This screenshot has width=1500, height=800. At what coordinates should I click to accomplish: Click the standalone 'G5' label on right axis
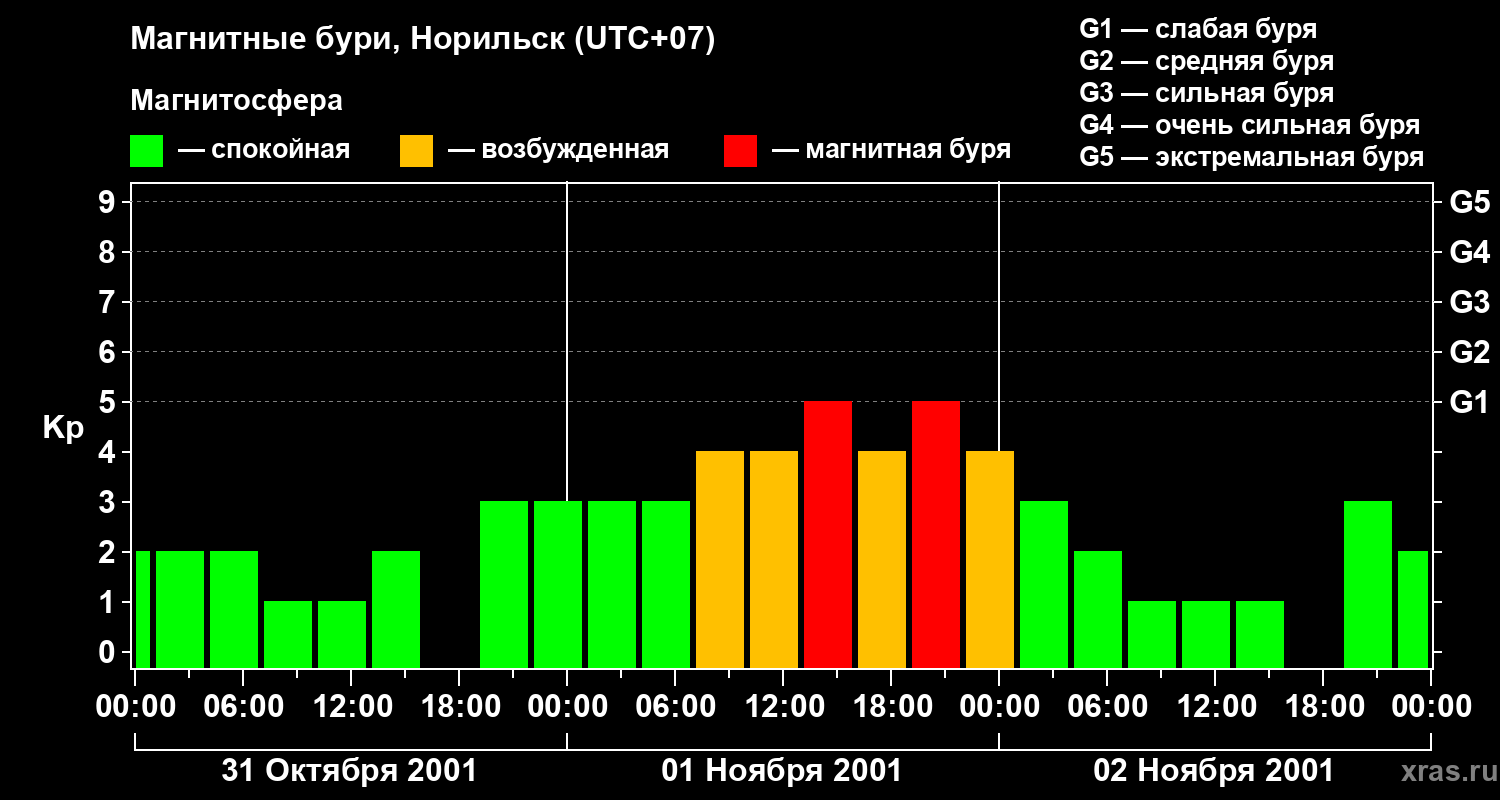pos(1469,202)
